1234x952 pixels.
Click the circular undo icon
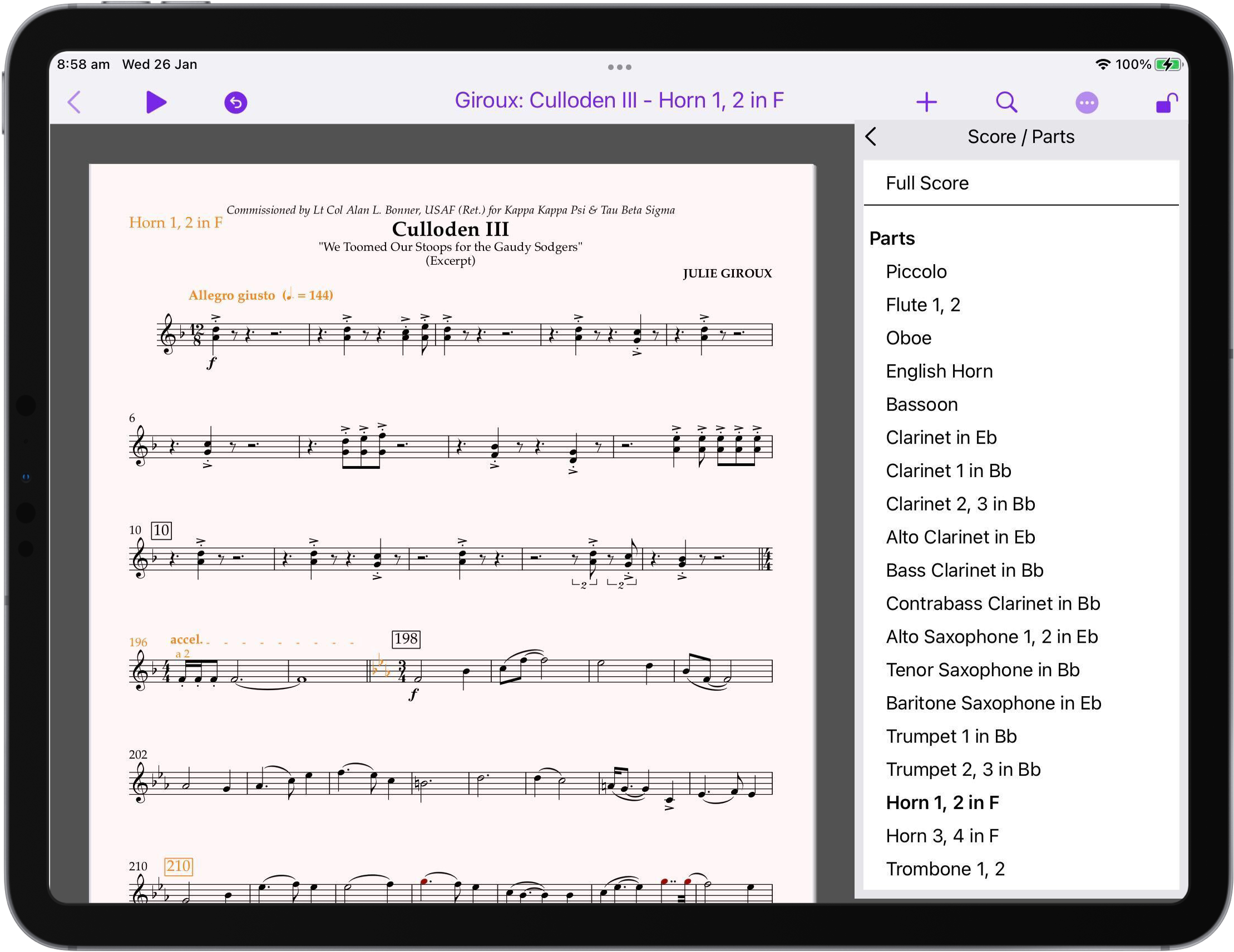235,102
